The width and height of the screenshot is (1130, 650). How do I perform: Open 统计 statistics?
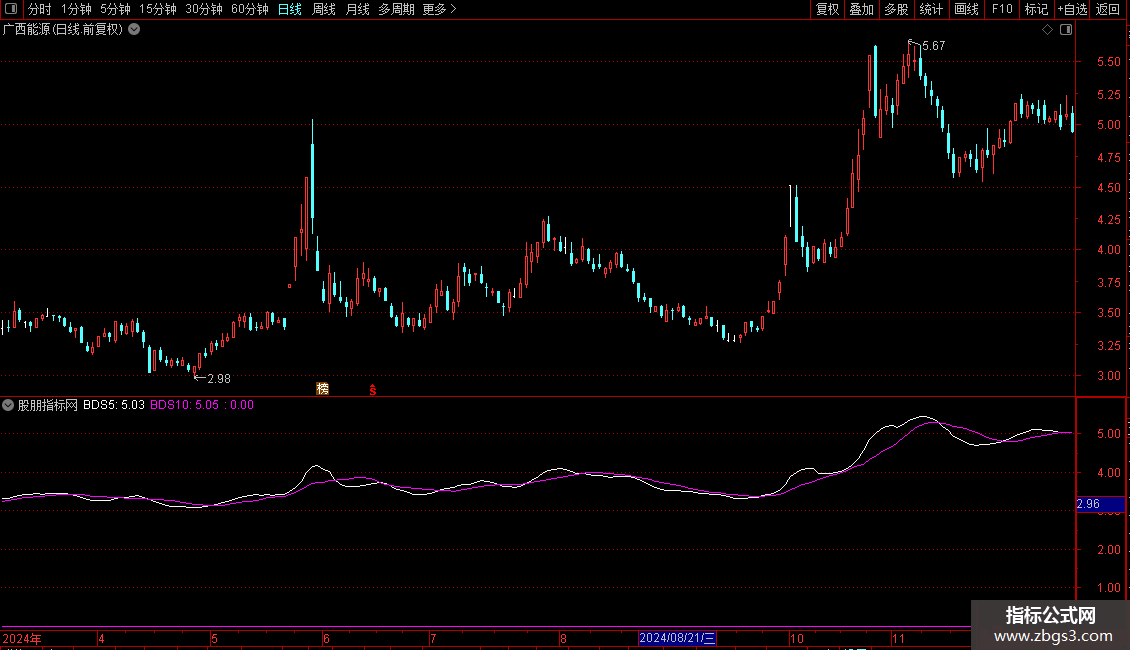(931, 9)
